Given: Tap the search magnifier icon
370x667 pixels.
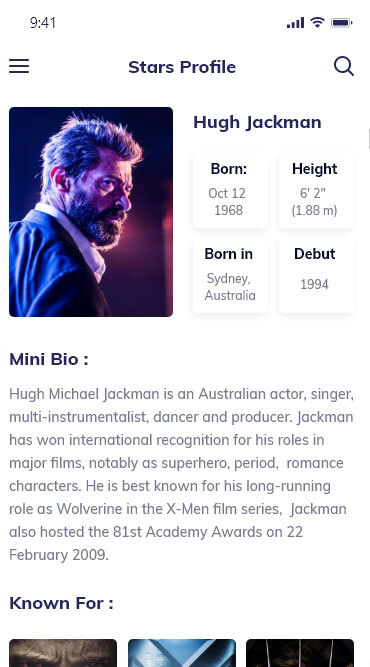Looking at the screenshot, I should 344,66.
